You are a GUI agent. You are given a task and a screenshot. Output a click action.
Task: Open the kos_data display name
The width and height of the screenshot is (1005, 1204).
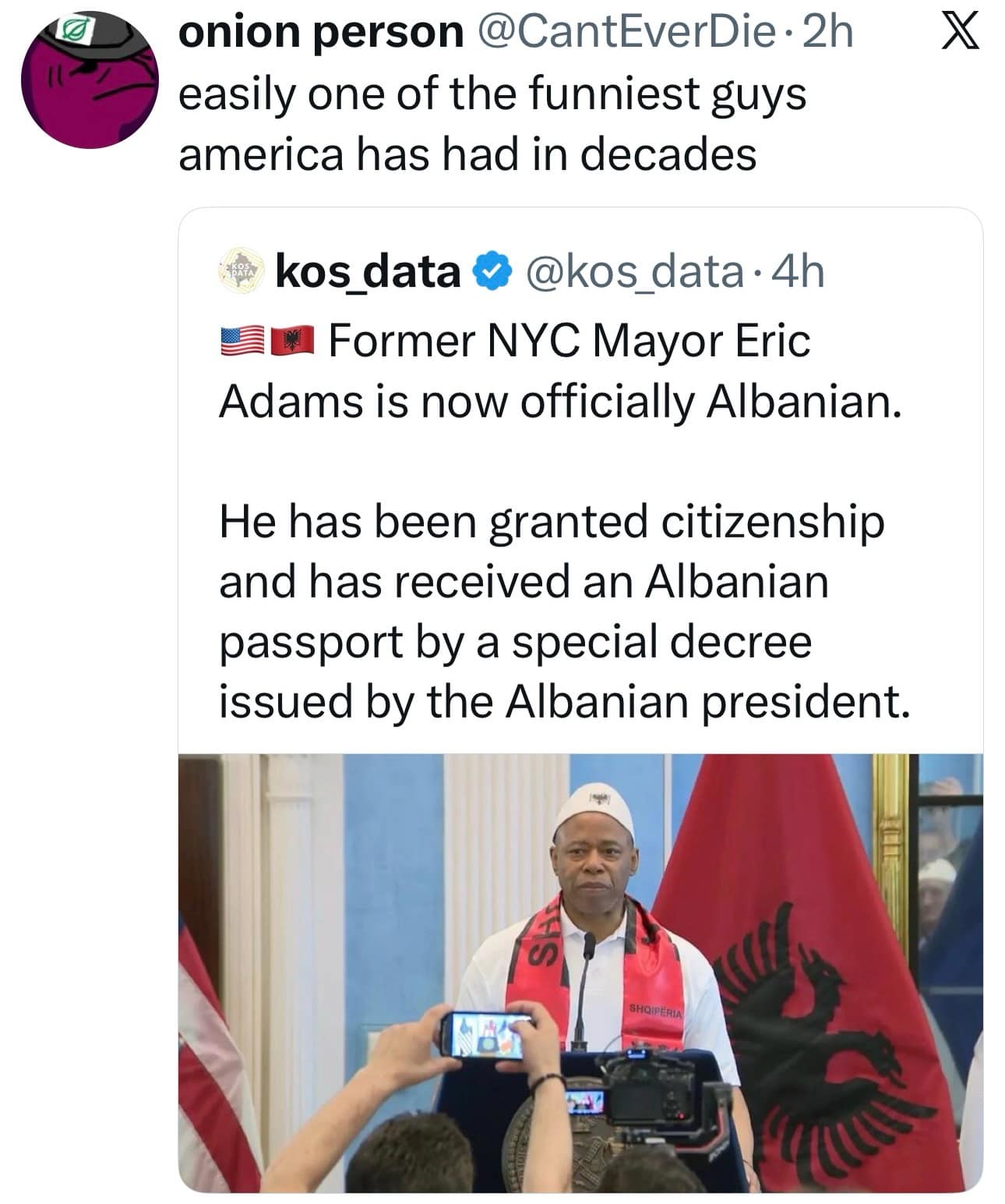point(368,271)
